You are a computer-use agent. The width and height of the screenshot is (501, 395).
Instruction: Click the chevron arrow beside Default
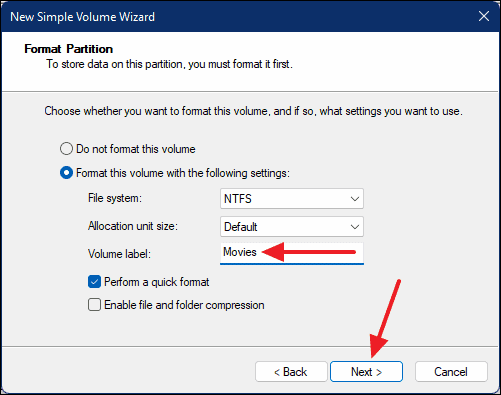click(x=355, y=227)
